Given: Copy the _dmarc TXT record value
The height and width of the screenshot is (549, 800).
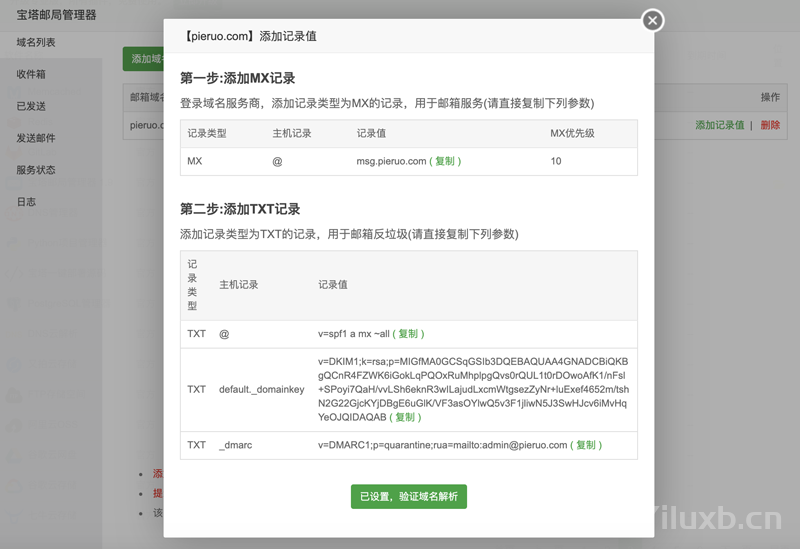Looking at the screenshot, I should click(586, 445).
